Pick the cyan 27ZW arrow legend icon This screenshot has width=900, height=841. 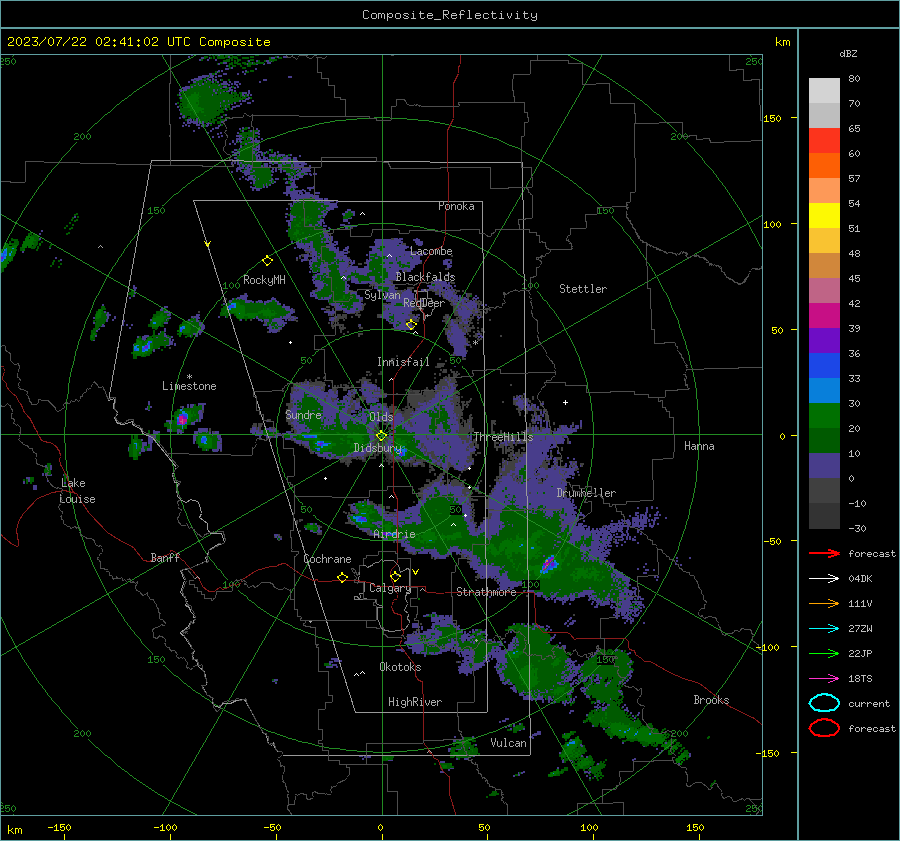point(824,629)
